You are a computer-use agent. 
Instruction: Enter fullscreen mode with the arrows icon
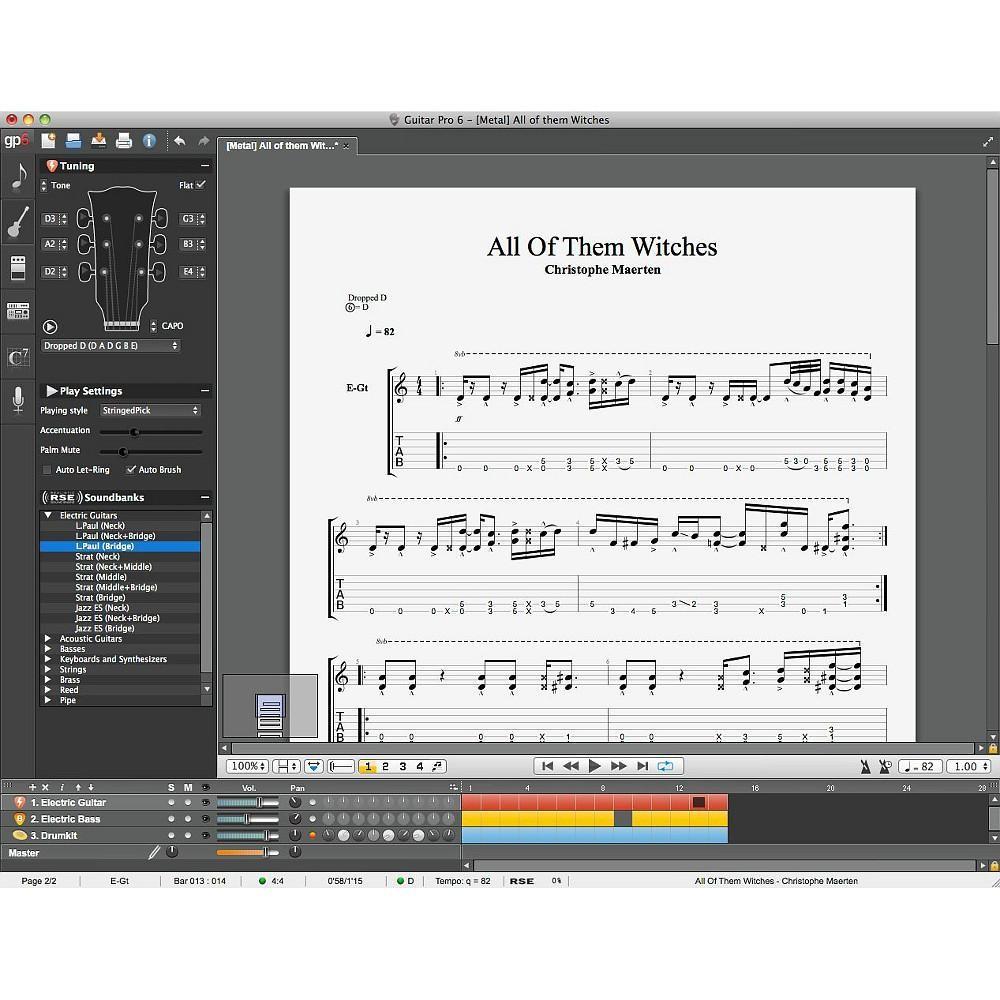tap(987, 142)
